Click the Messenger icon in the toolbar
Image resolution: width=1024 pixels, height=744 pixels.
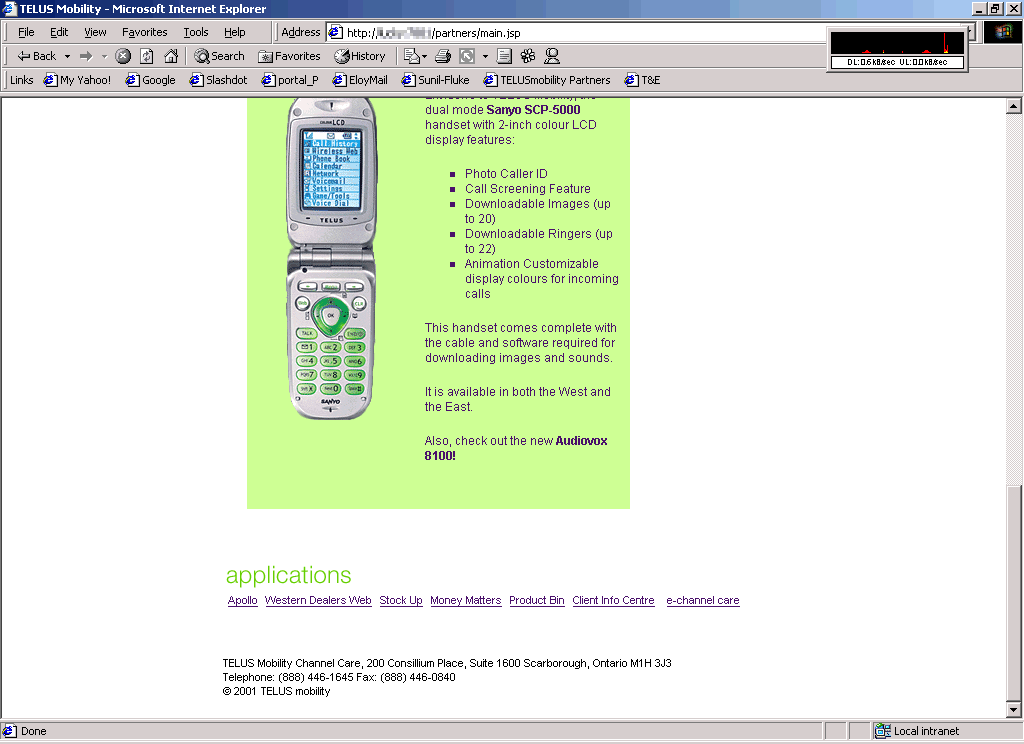click(552, 56)
